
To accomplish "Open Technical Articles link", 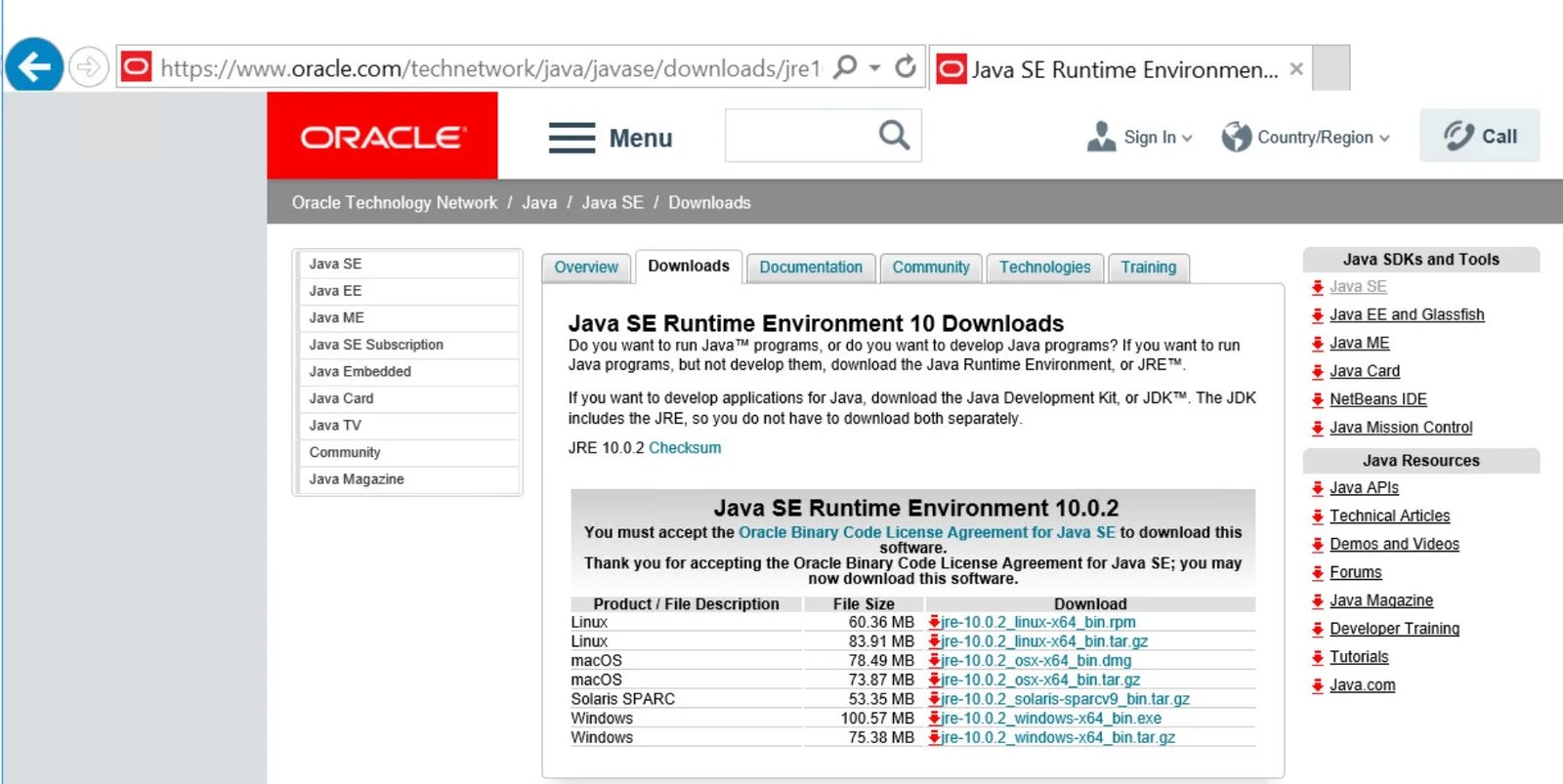I will point(1389,516).
